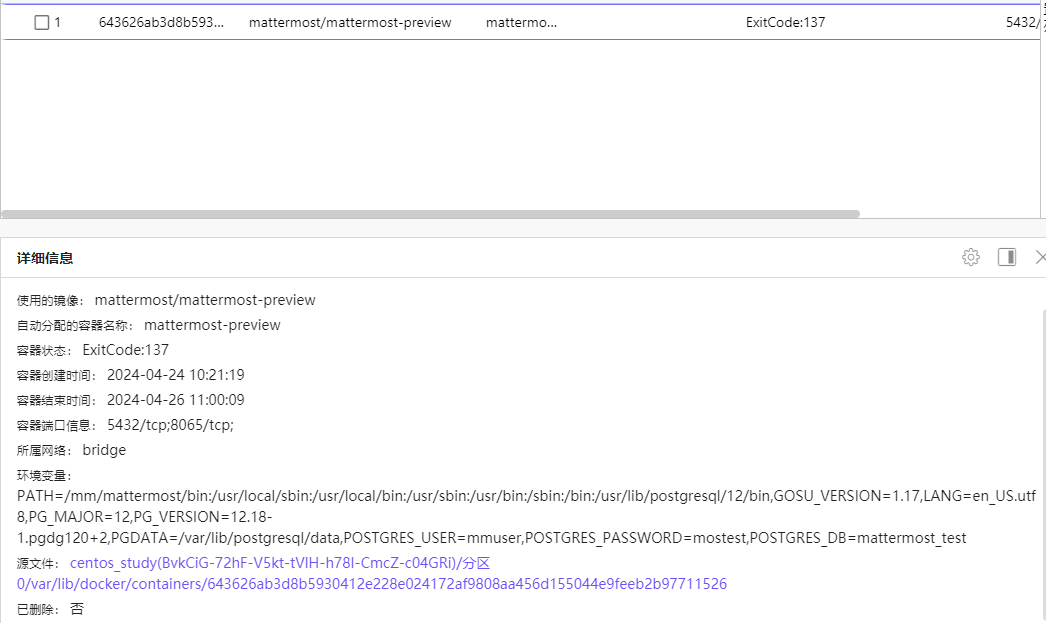Screen dimensions: 1046x623
Task: Click the 容器创建时间 value 2024-04-24 10:21:19
Action: 176,375
